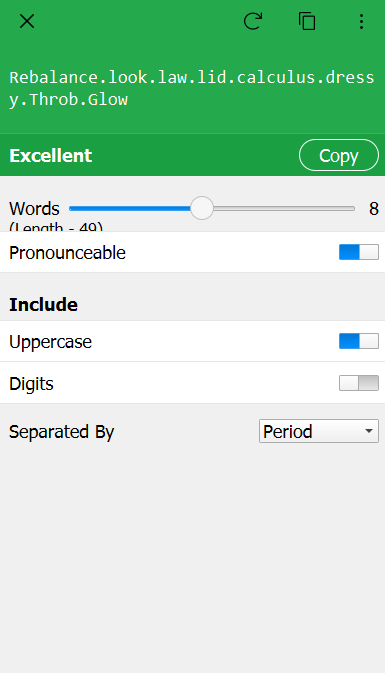Viewport: 385px width, 673px height.
Task: Open the three-dot more options menu
Action: coord(361,21)
